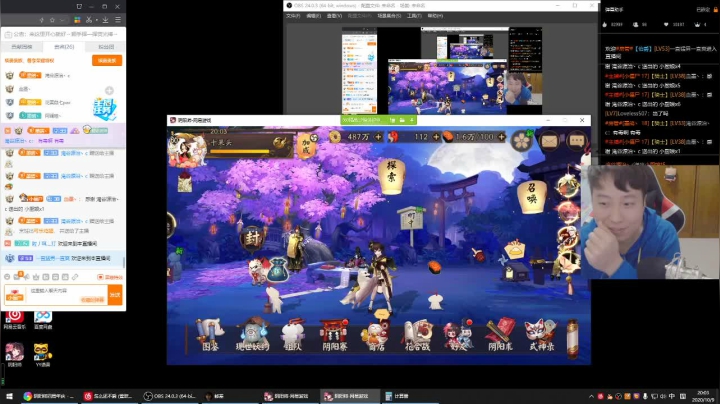Open the 组队 team icon in bottom menu
This screenshot has width=720, height=404.
[x=293, y=335]
